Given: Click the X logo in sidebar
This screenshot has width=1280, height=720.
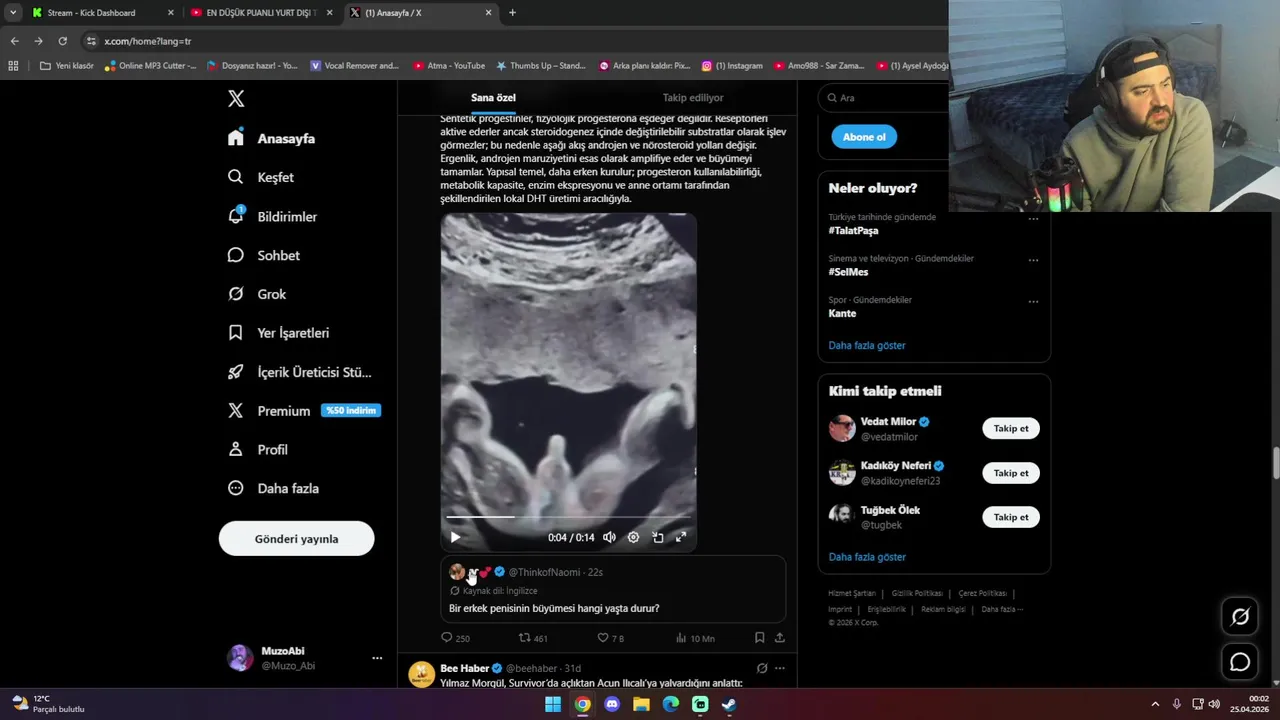Looking at the screenshot, I should pyautogui.click(x=236, y=98).
